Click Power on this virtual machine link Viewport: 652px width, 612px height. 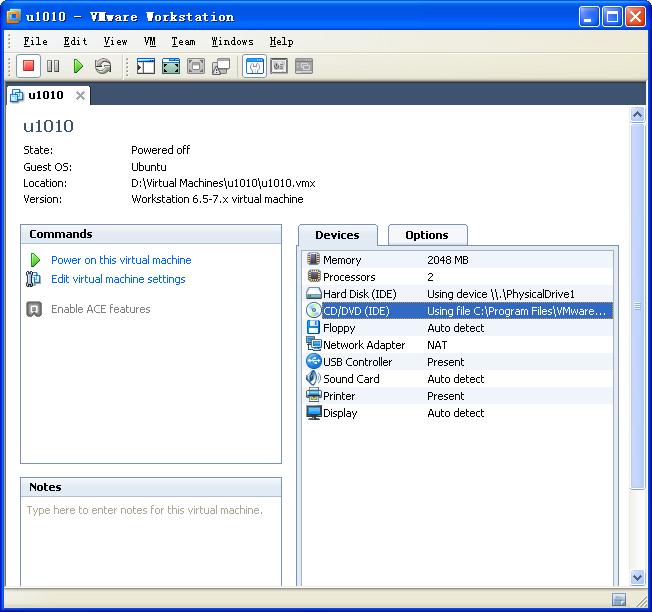coord(121,260)
